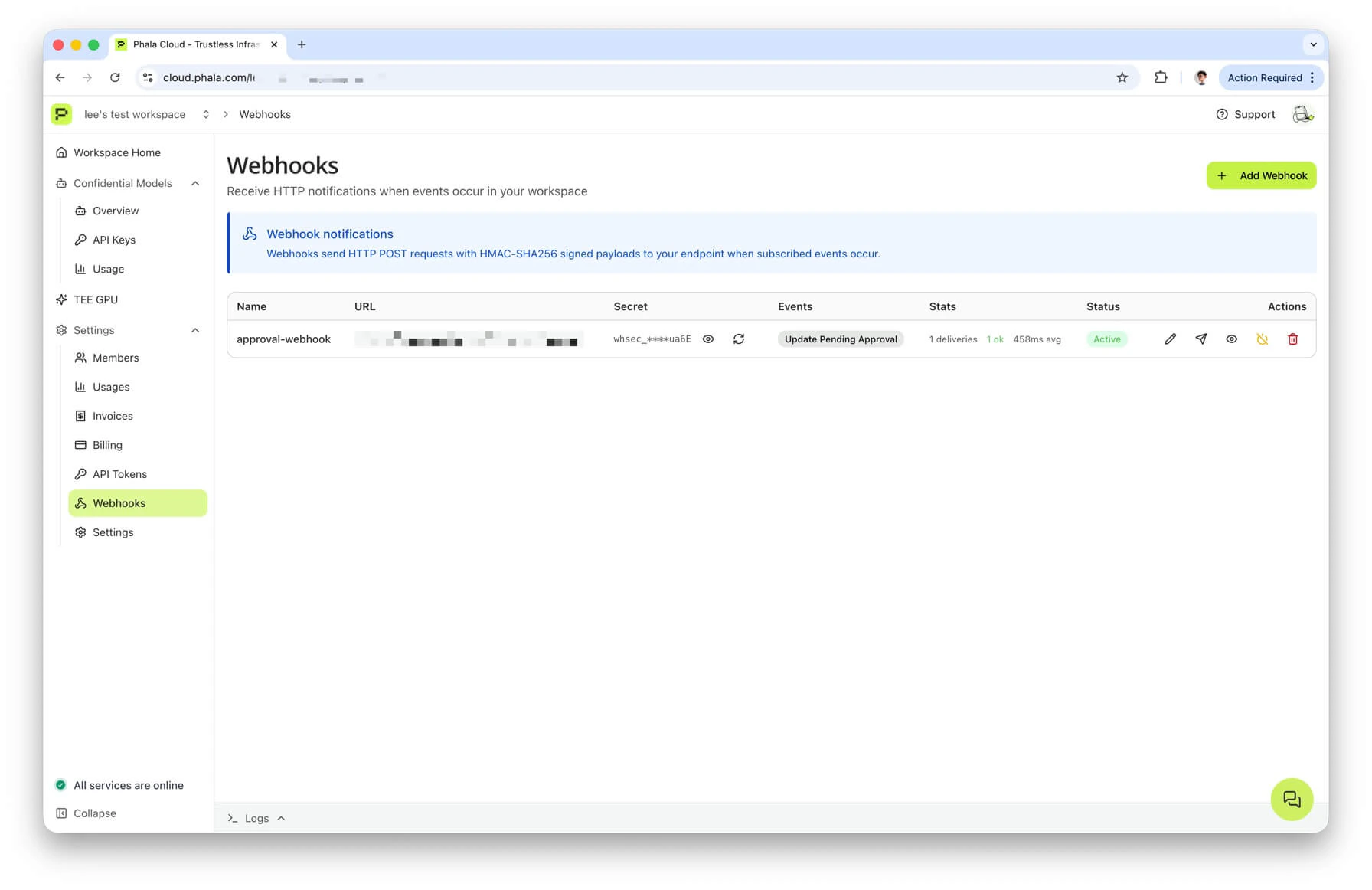Open API Keys from the sidebar
1372x890 pixels.
[x=113, y=240]
